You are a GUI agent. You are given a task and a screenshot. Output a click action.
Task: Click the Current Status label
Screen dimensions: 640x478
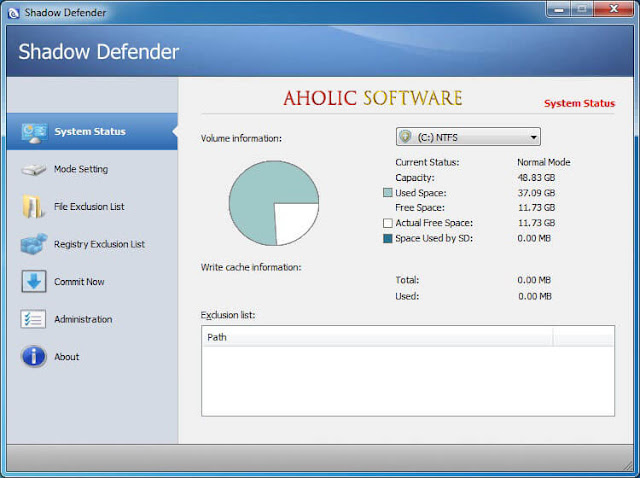click(427, 162)
